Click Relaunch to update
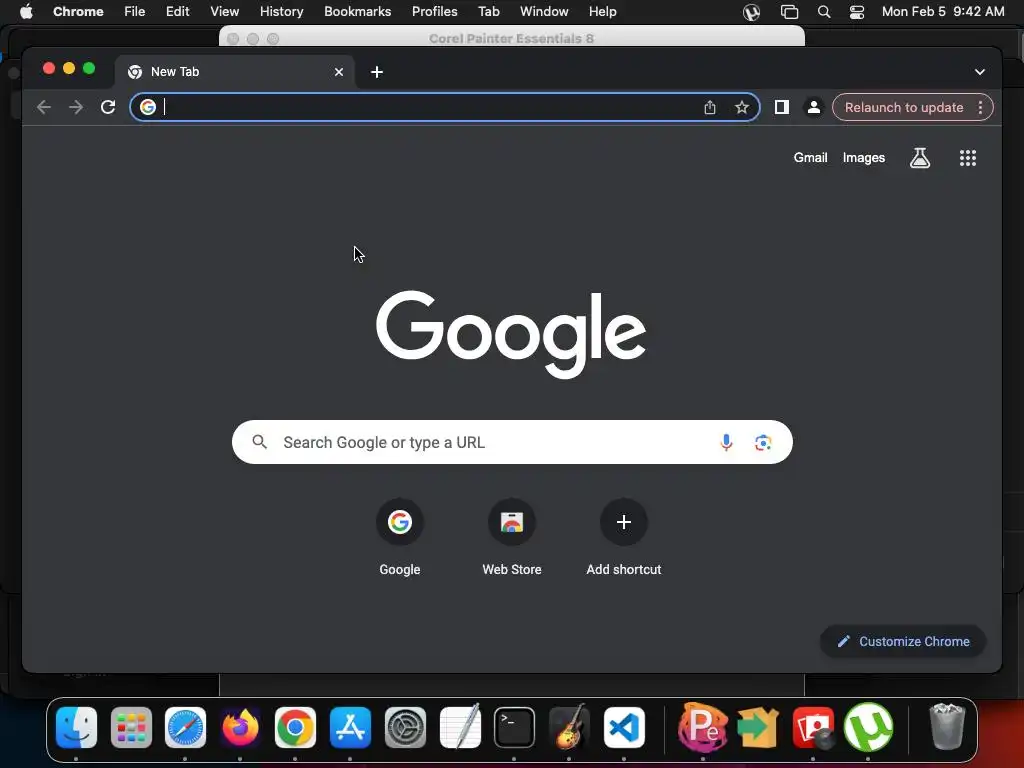 tap(904, 107)
